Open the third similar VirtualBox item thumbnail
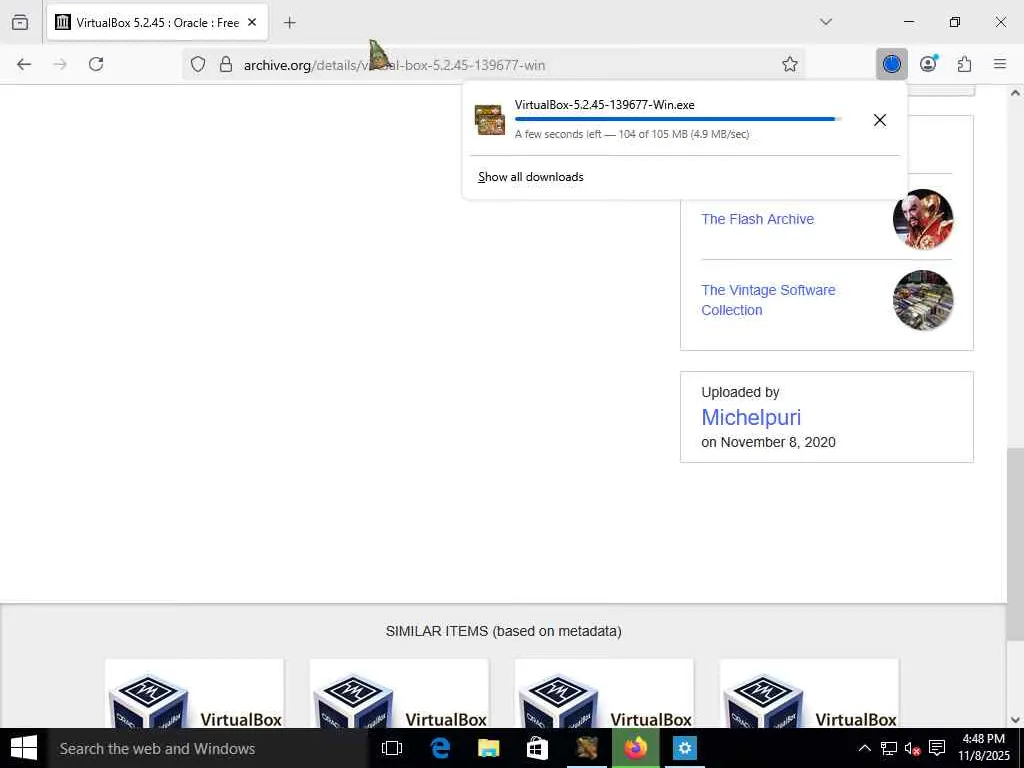The width and height of the screenshot is (1024, 768). [x=604, y=694]
